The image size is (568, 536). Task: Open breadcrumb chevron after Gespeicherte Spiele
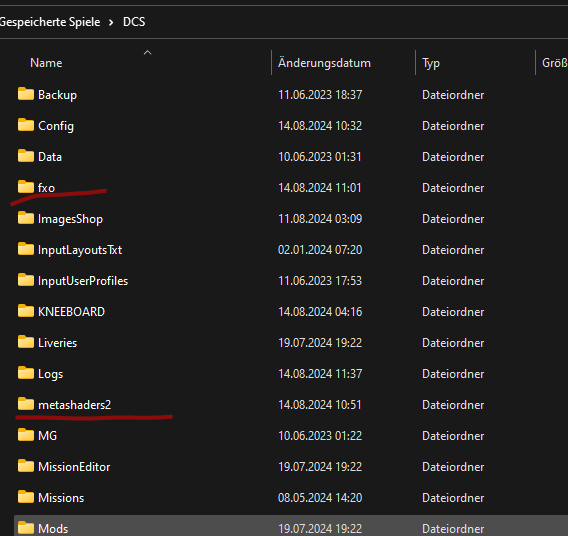coord(111,22)
